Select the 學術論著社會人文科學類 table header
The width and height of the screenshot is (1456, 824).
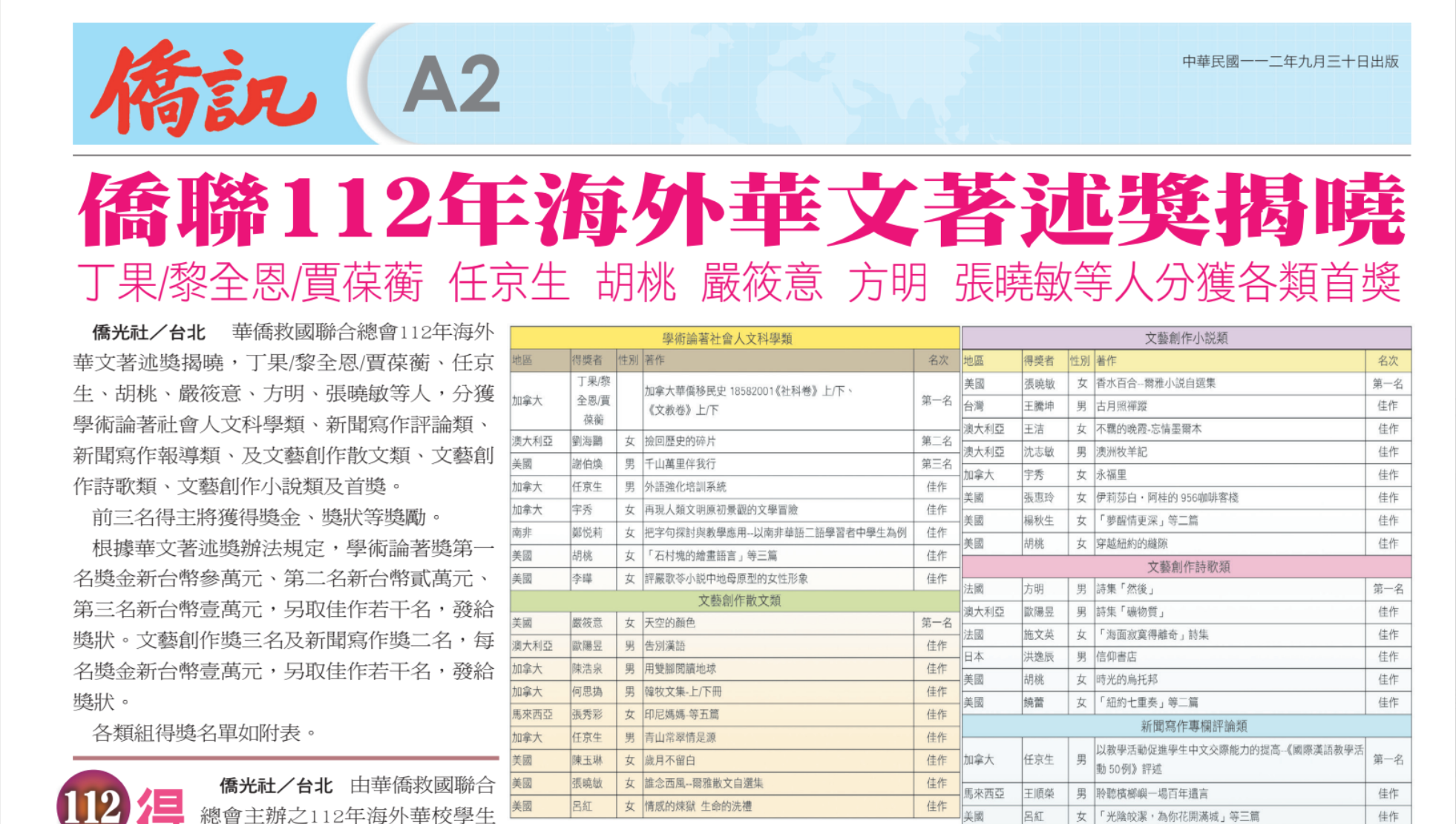727,339
